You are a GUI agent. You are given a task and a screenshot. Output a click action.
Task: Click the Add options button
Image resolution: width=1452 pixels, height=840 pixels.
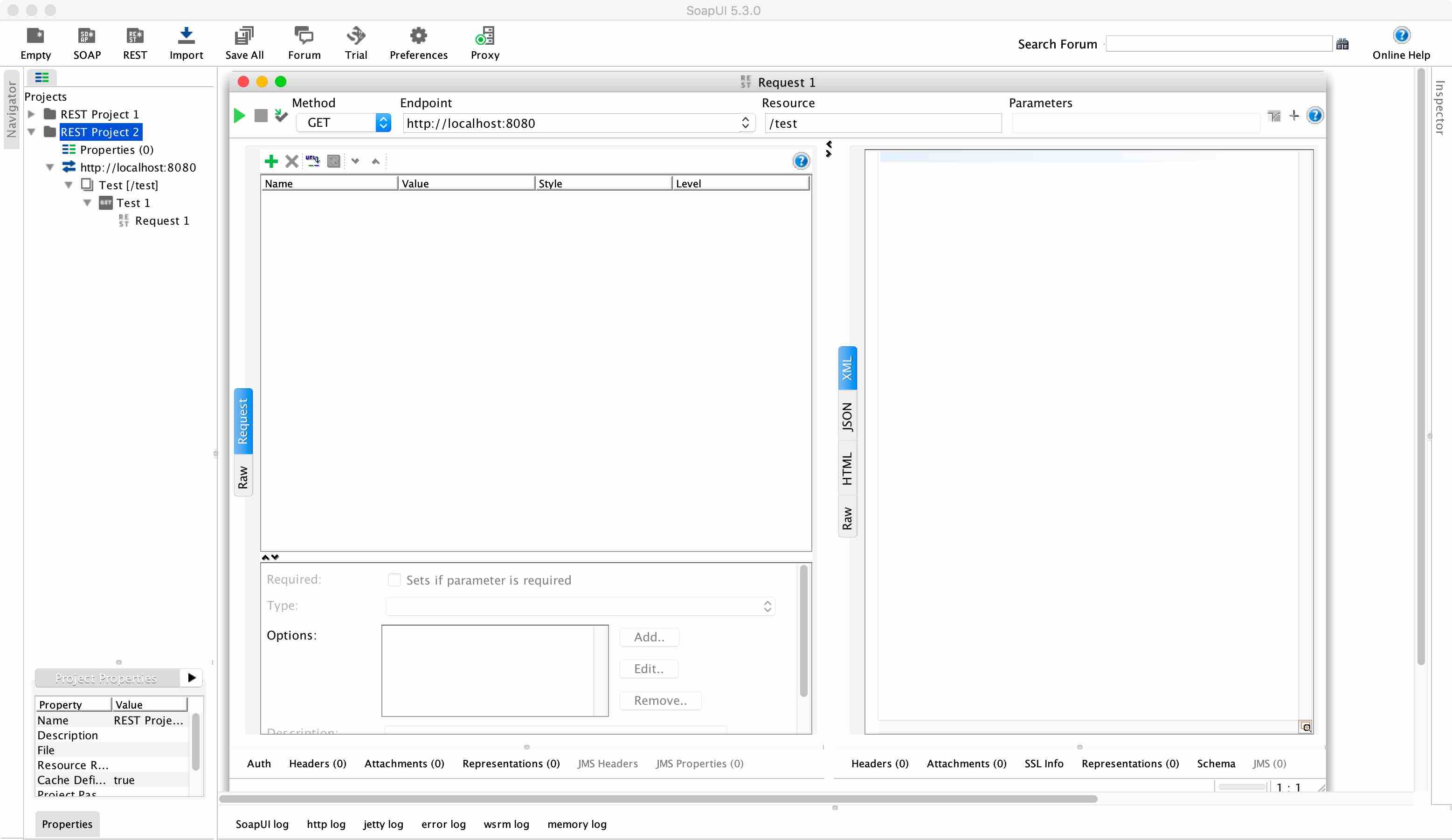pyautogui.click(x=648, y=637)
